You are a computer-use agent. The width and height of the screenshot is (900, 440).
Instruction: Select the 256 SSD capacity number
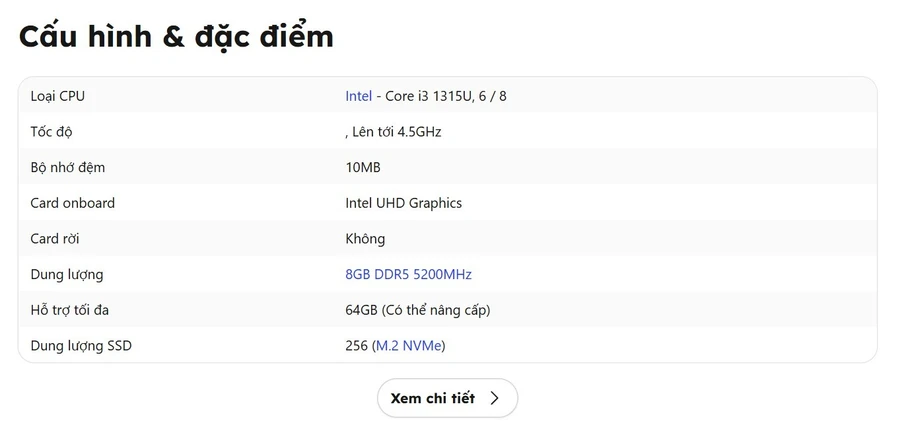click(x=356, y=345)
